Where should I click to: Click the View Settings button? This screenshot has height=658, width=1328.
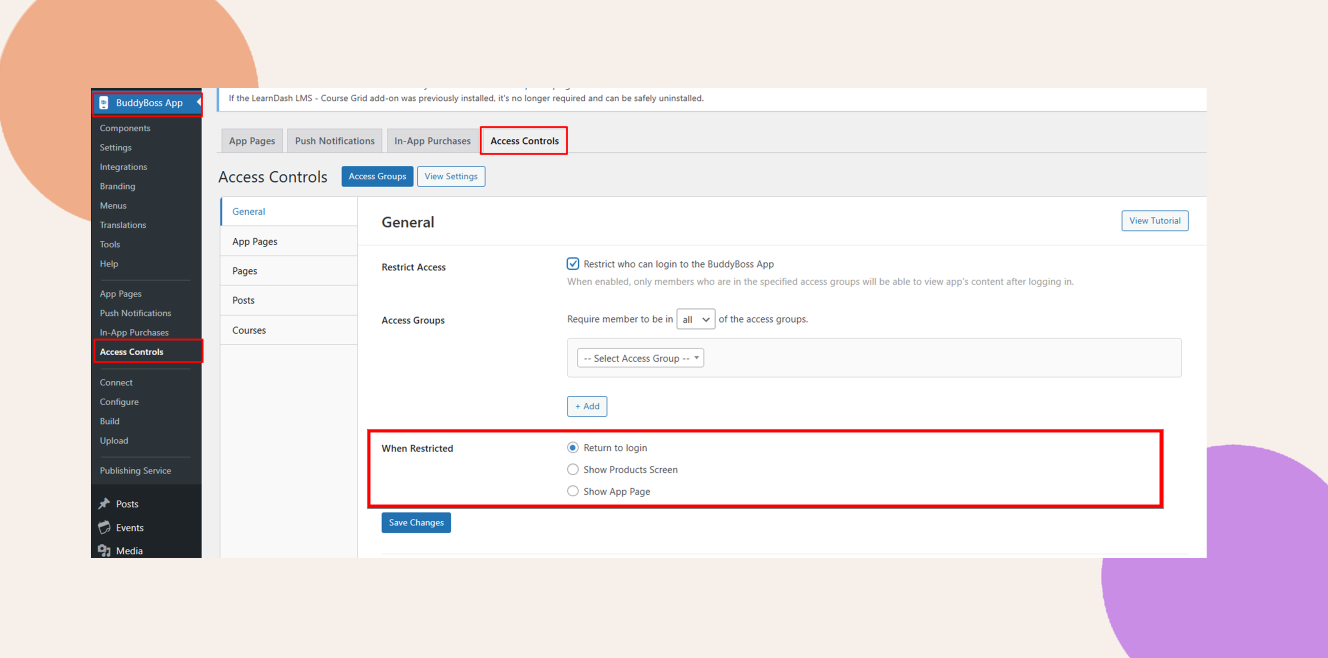tap(451, 176)
